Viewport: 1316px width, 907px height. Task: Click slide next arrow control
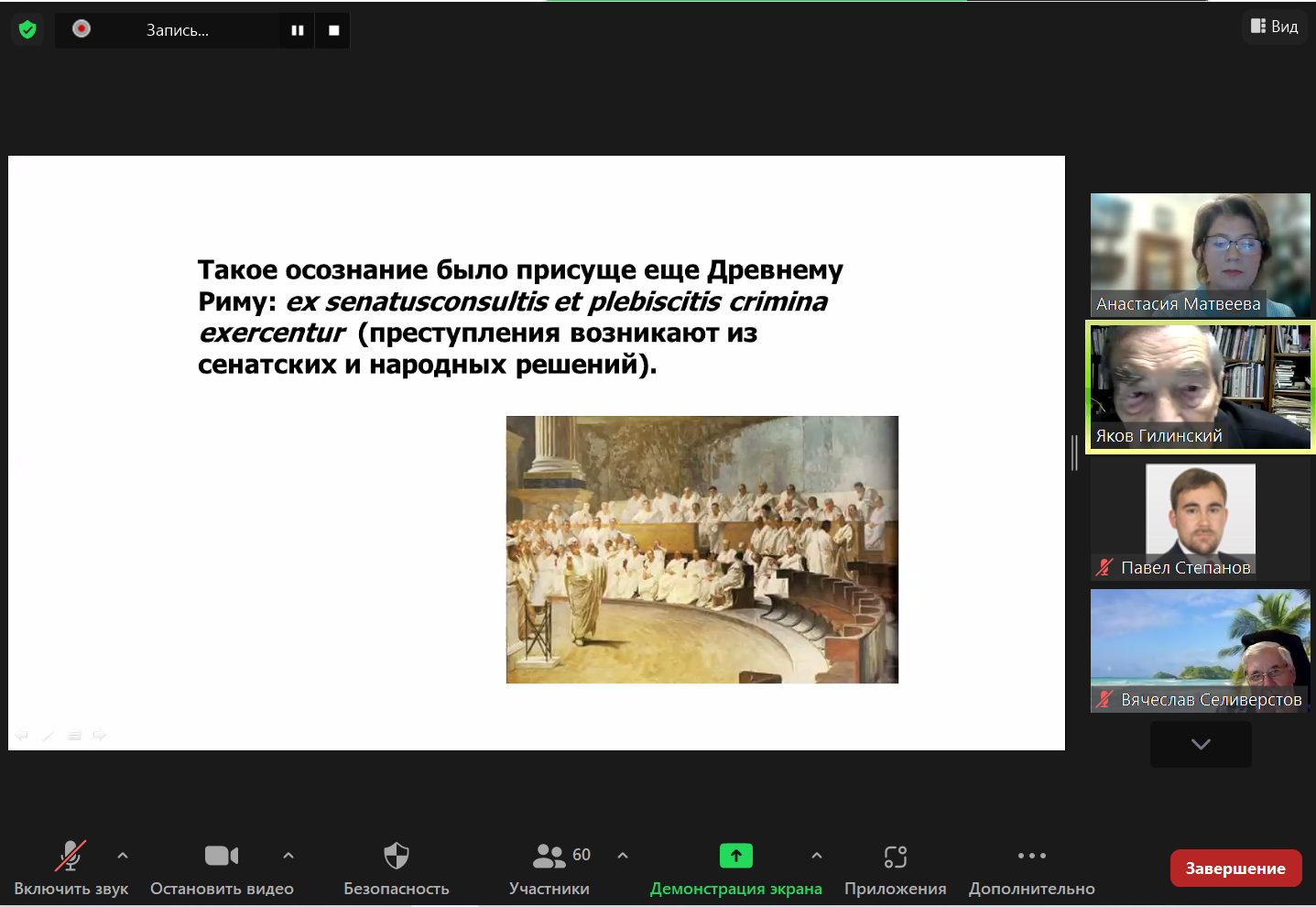(x=100, y=735)
